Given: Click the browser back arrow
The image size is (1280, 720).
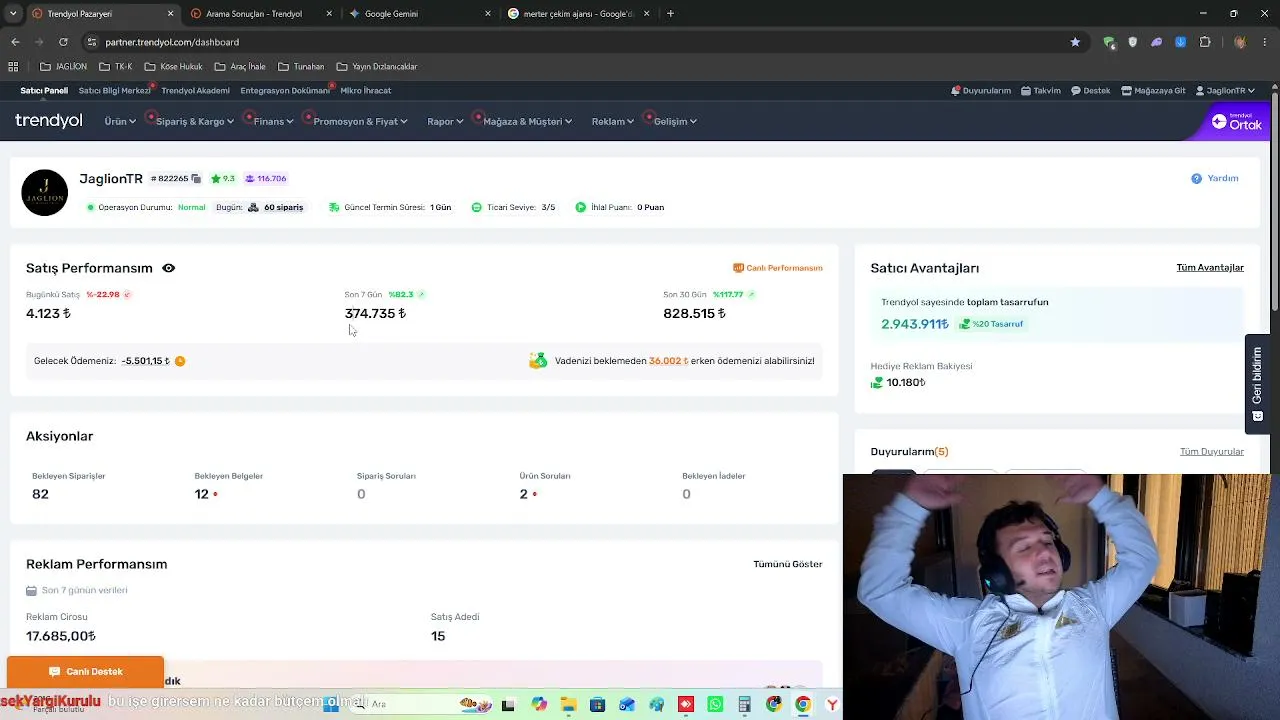Looking at the screenshot, I should coord(15,42).
